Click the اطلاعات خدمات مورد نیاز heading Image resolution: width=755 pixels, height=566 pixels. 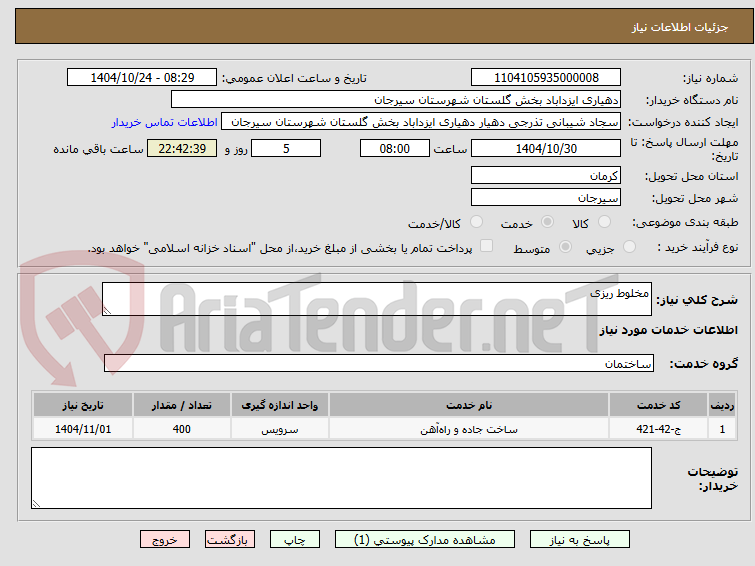668,330
